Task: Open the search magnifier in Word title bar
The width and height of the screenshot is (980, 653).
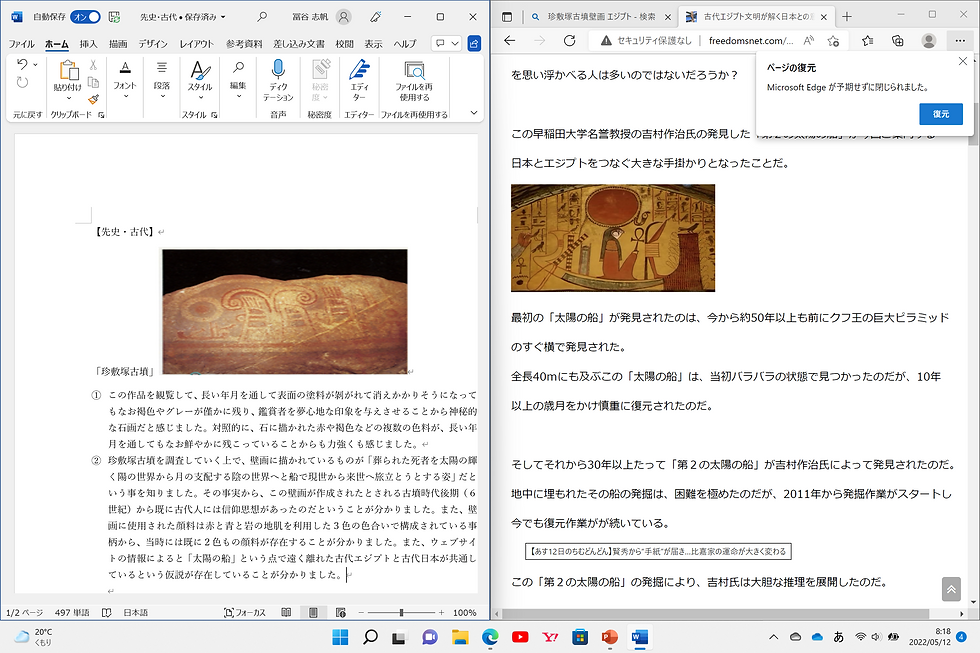Action: pos(262,17)
